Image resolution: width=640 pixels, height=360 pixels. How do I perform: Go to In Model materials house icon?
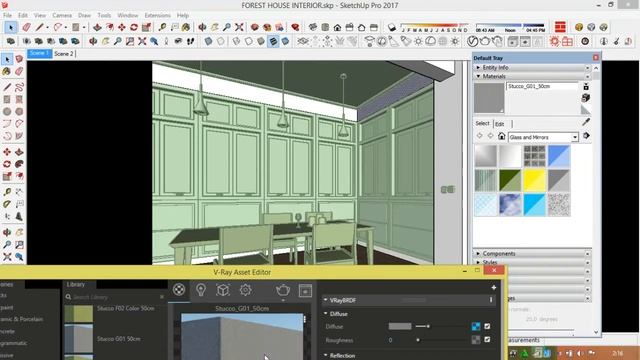pyautogui.click(x=502, y=137)
